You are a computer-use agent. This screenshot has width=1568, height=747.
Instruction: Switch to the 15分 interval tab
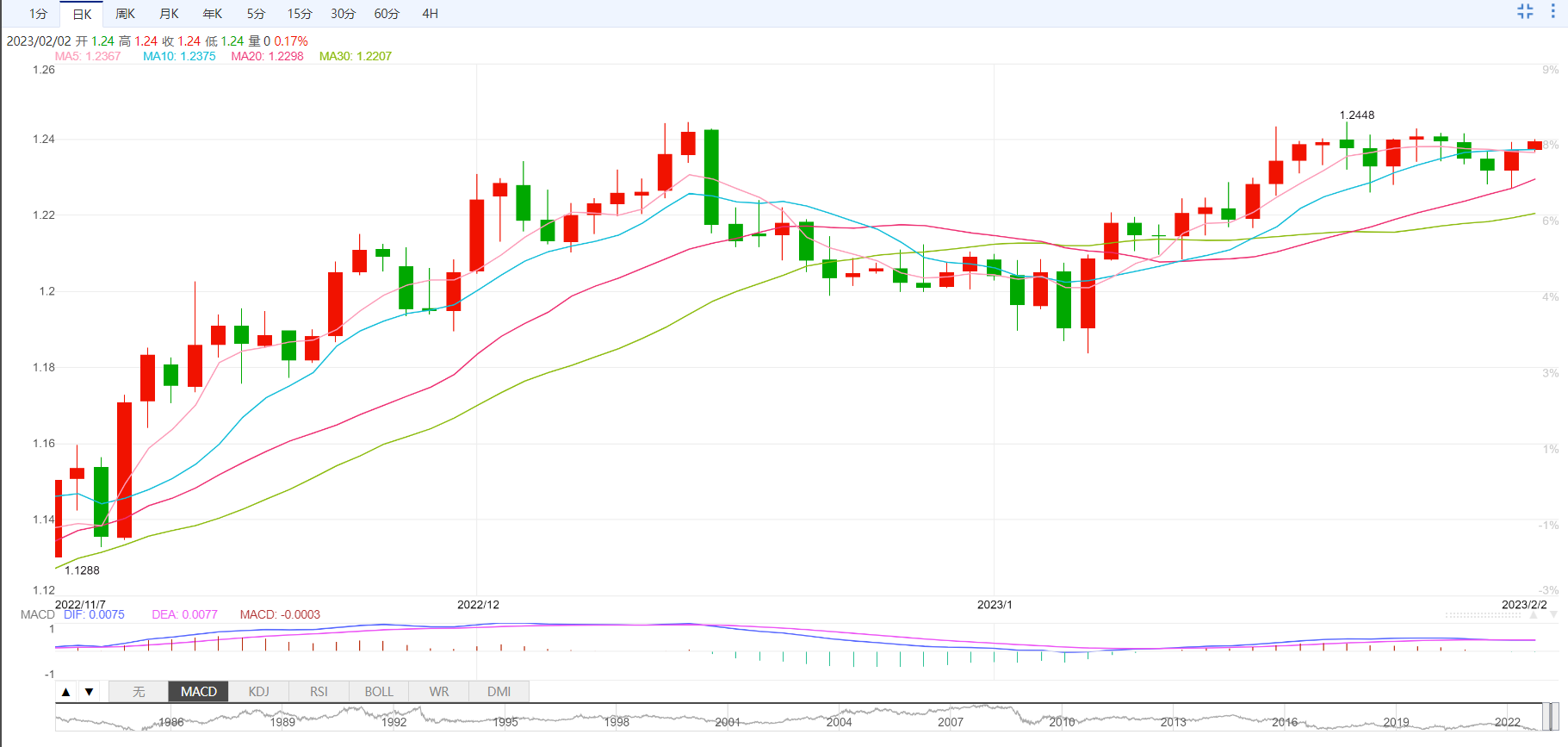[300, 14]
